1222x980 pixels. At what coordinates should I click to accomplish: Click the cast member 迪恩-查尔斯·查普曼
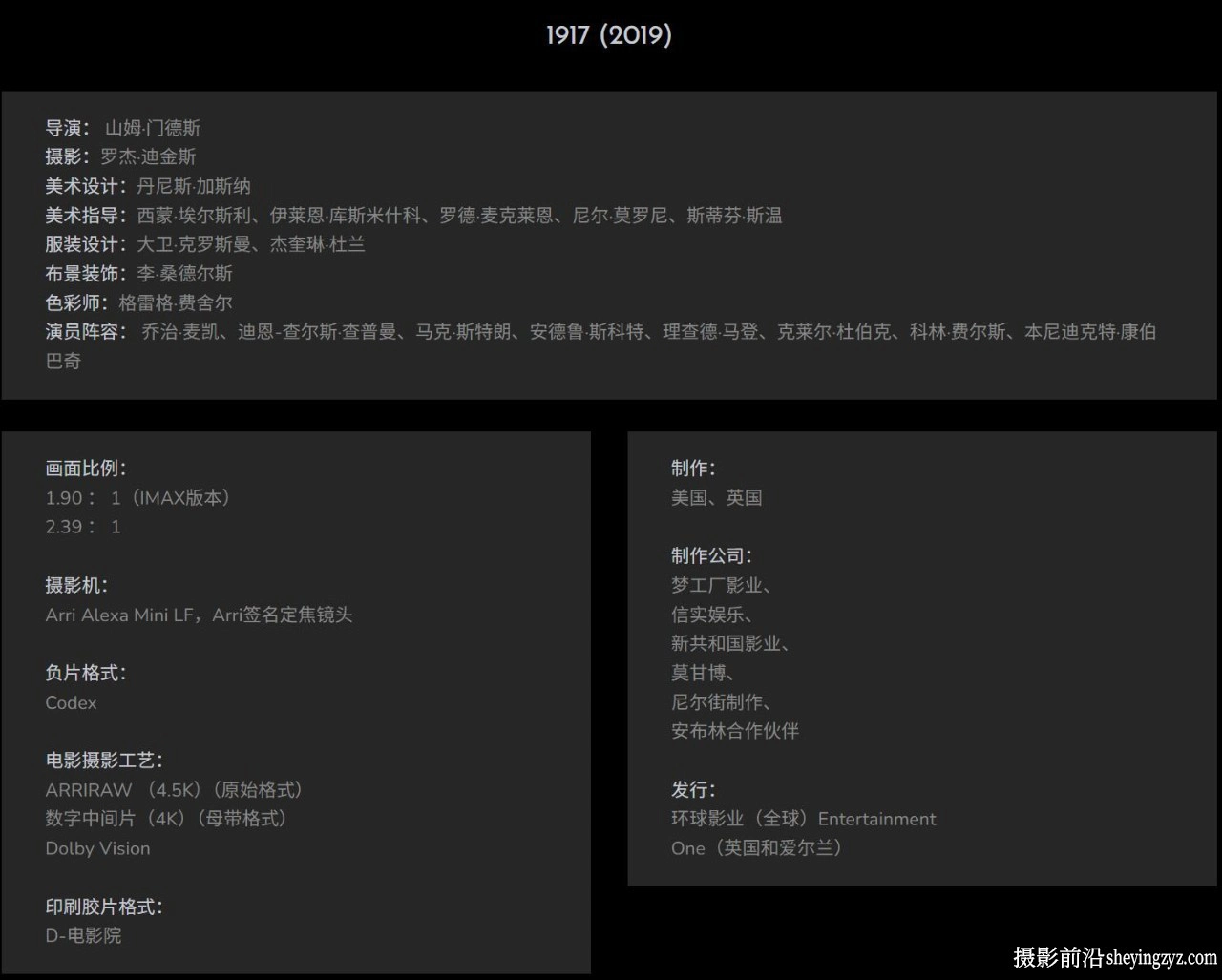click(317, 332)
